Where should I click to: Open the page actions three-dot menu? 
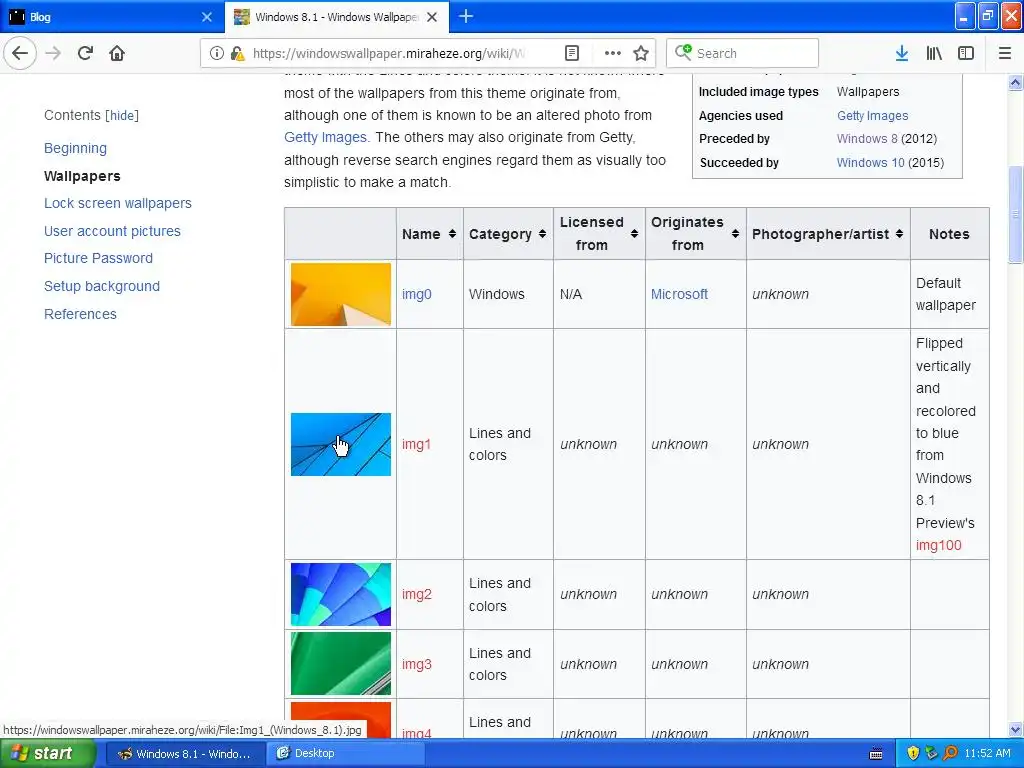coord(613,54)
